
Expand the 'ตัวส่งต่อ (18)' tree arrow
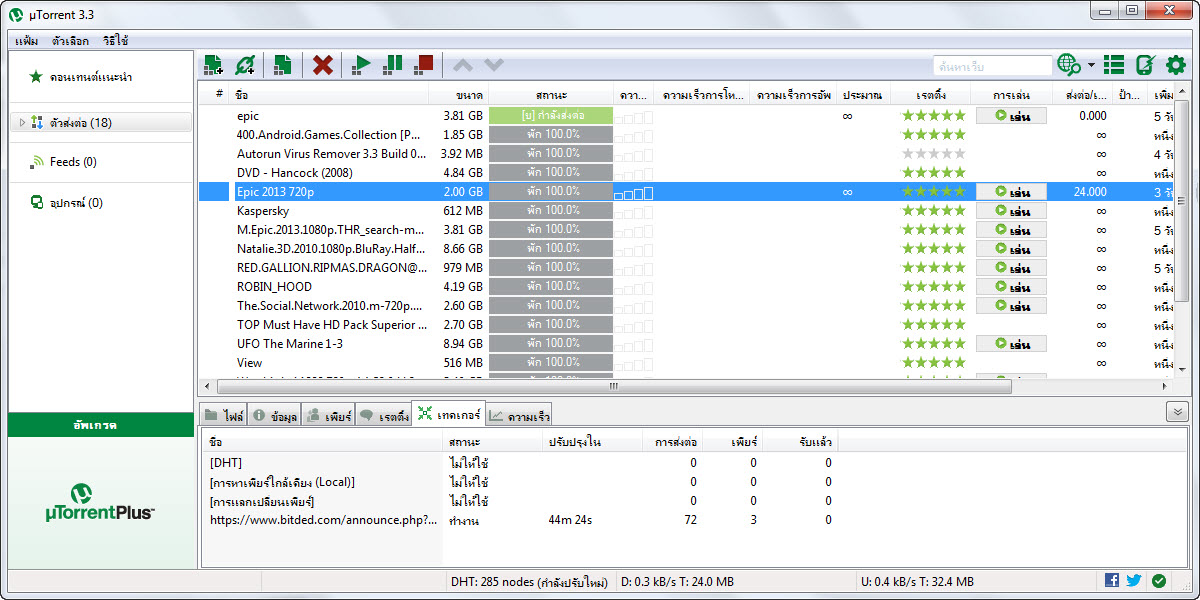tap(22, 122)
